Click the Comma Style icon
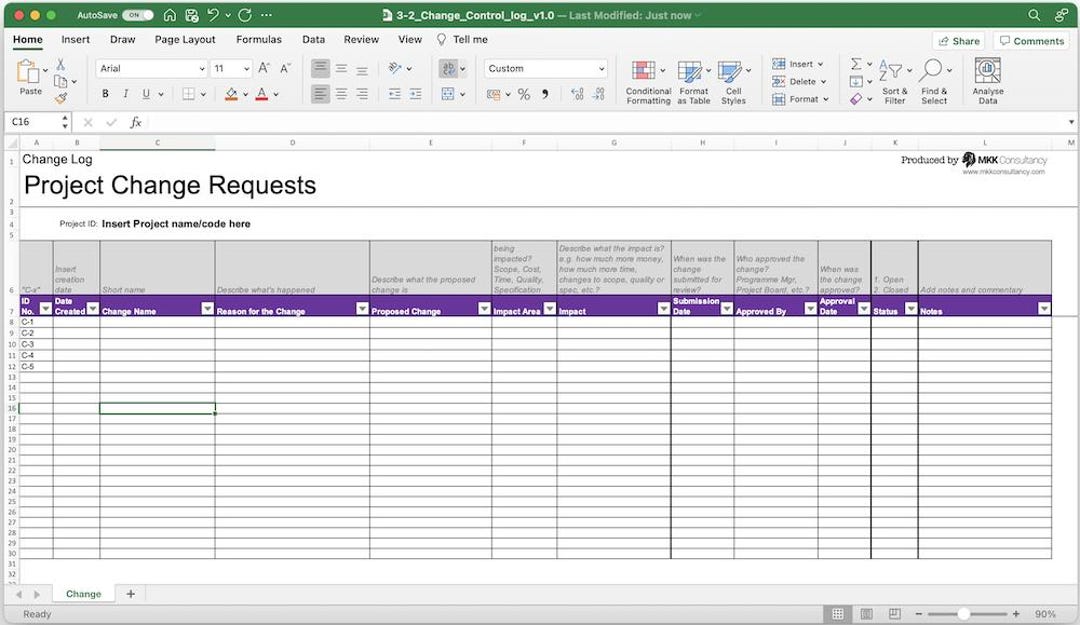The width and height of the screenshot is (1080, 625). pos(545,94)
